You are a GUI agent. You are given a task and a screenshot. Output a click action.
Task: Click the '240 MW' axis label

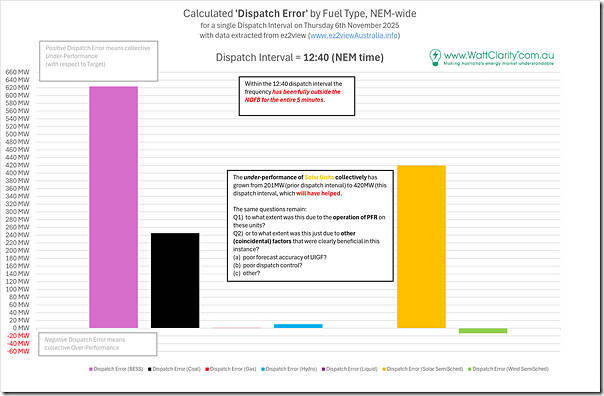coord(17,235)
